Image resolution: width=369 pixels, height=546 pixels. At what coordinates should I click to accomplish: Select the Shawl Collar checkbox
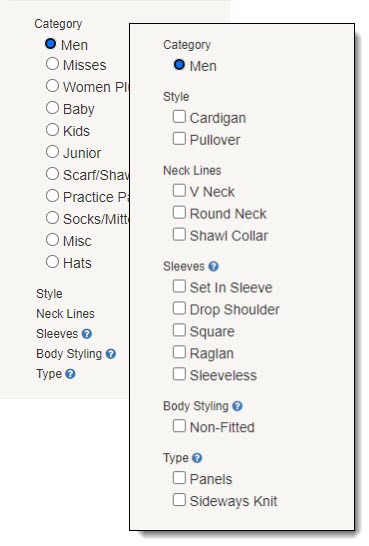[179, 234]
